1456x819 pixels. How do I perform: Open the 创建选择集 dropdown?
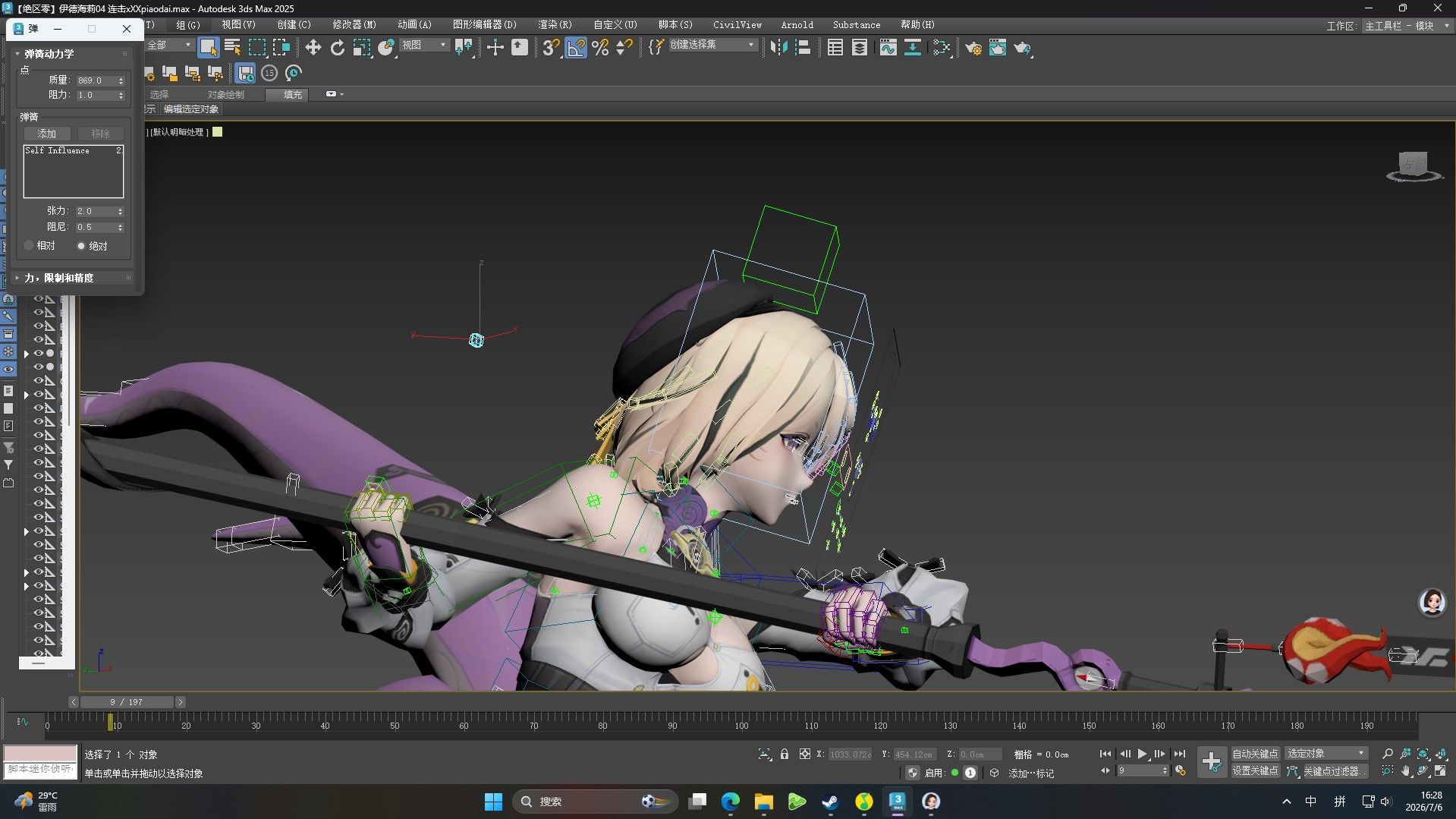click(x=712, y=45)
